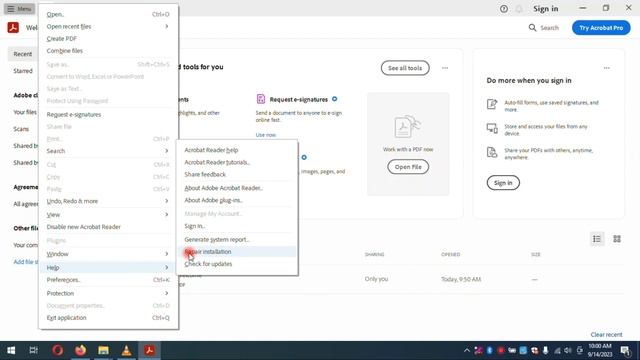Show hidden system tray icons
Screen dimensions: 640x360
(467, 351)
